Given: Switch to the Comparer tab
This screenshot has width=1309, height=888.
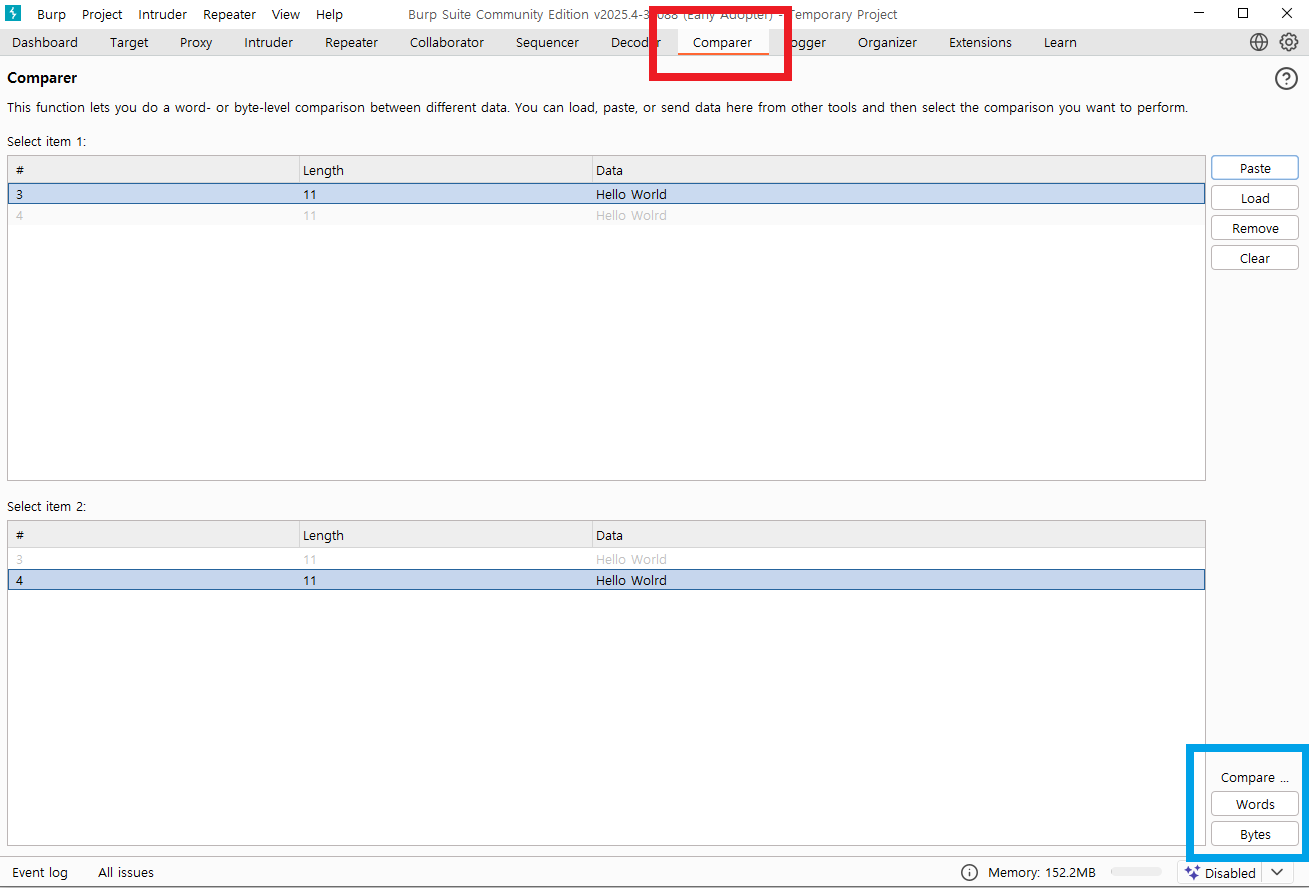Looking at the screenshot, I should pos(722,42).
